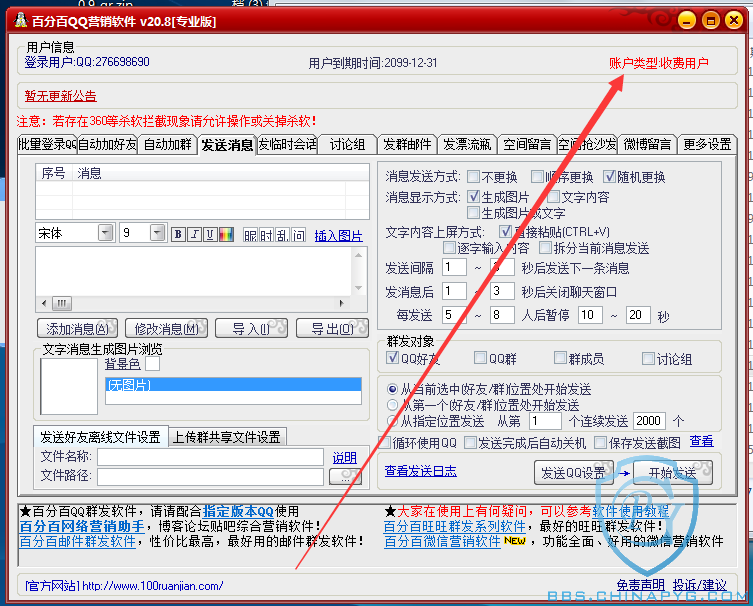Click the file path browse button
The image size is (753, 606).
(x=345, y=476)
